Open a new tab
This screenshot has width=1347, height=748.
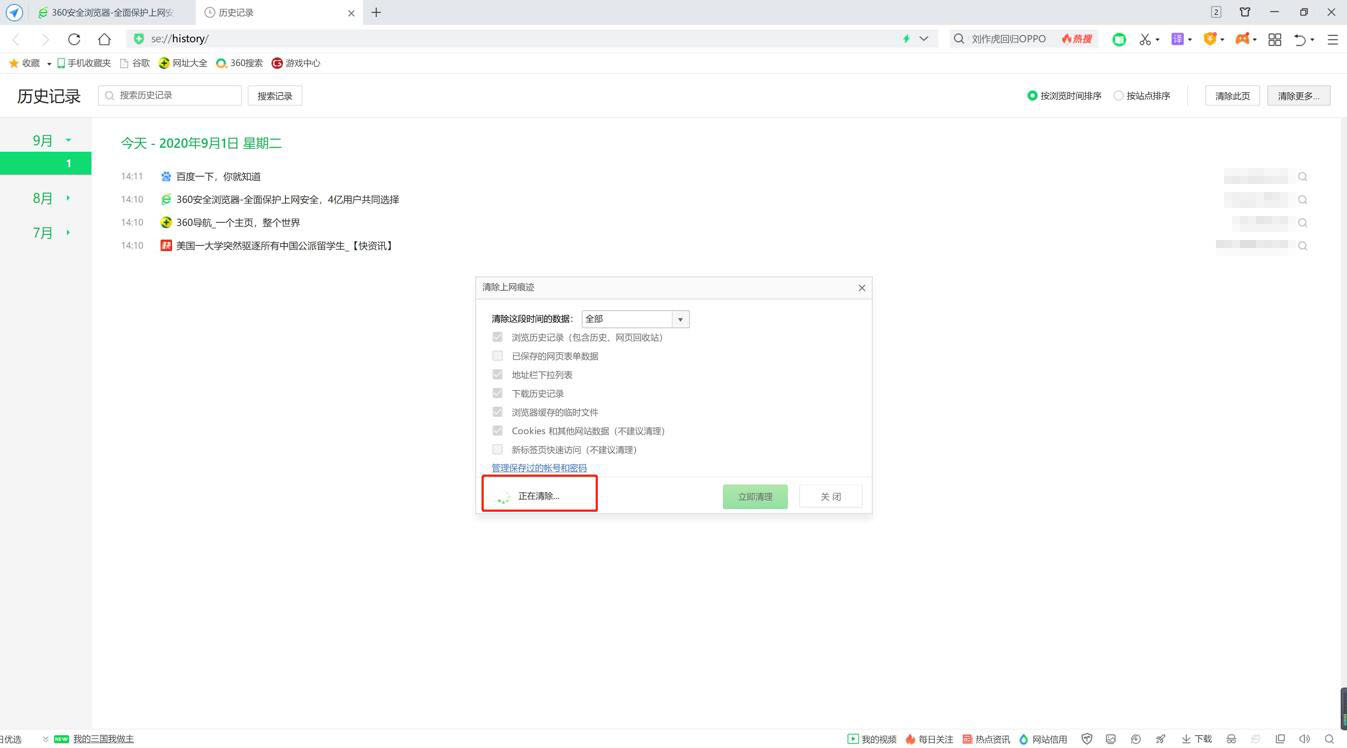[x=376, y=13]
